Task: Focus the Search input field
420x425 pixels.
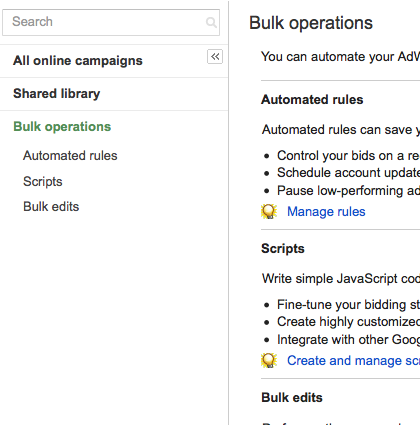Action: pos(111,22)
